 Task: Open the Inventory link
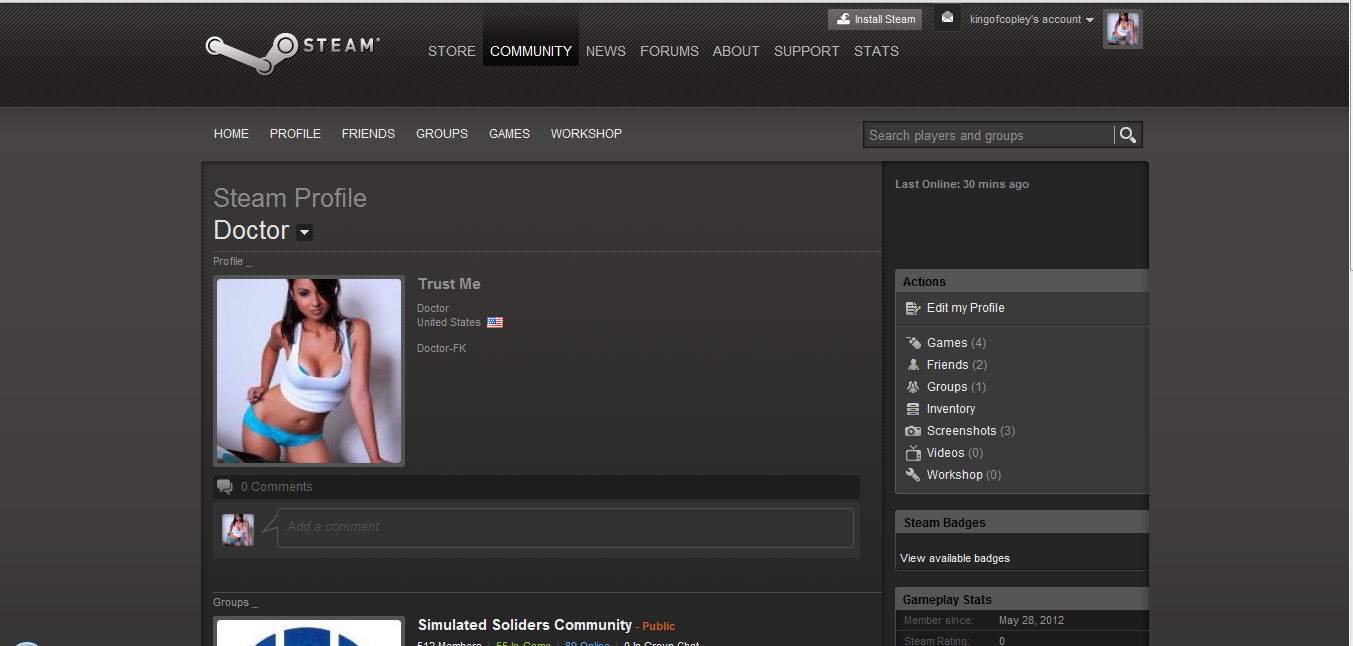[951, 409]
